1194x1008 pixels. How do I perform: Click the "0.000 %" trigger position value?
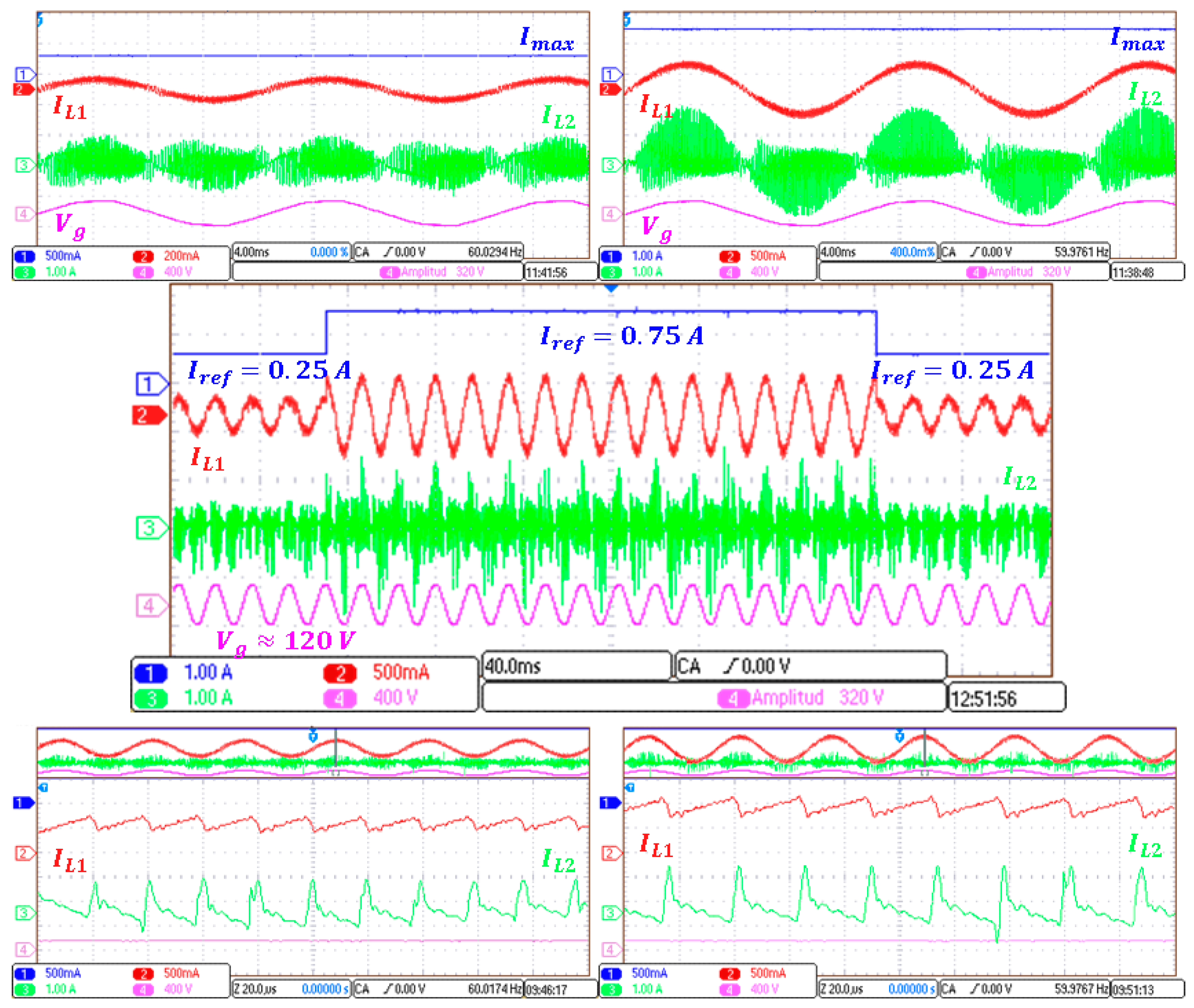pyautogui.click(x=329, y=252)
